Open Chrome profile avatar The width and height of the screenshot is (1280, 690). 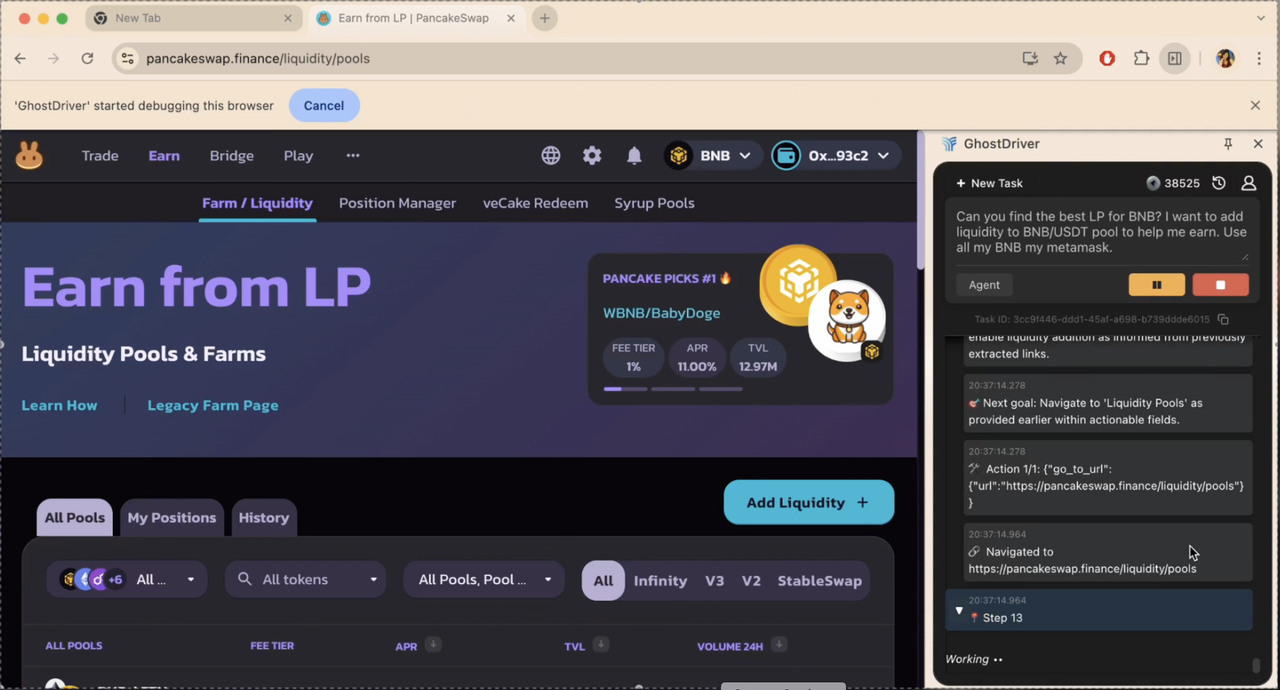coord(1225,59)
